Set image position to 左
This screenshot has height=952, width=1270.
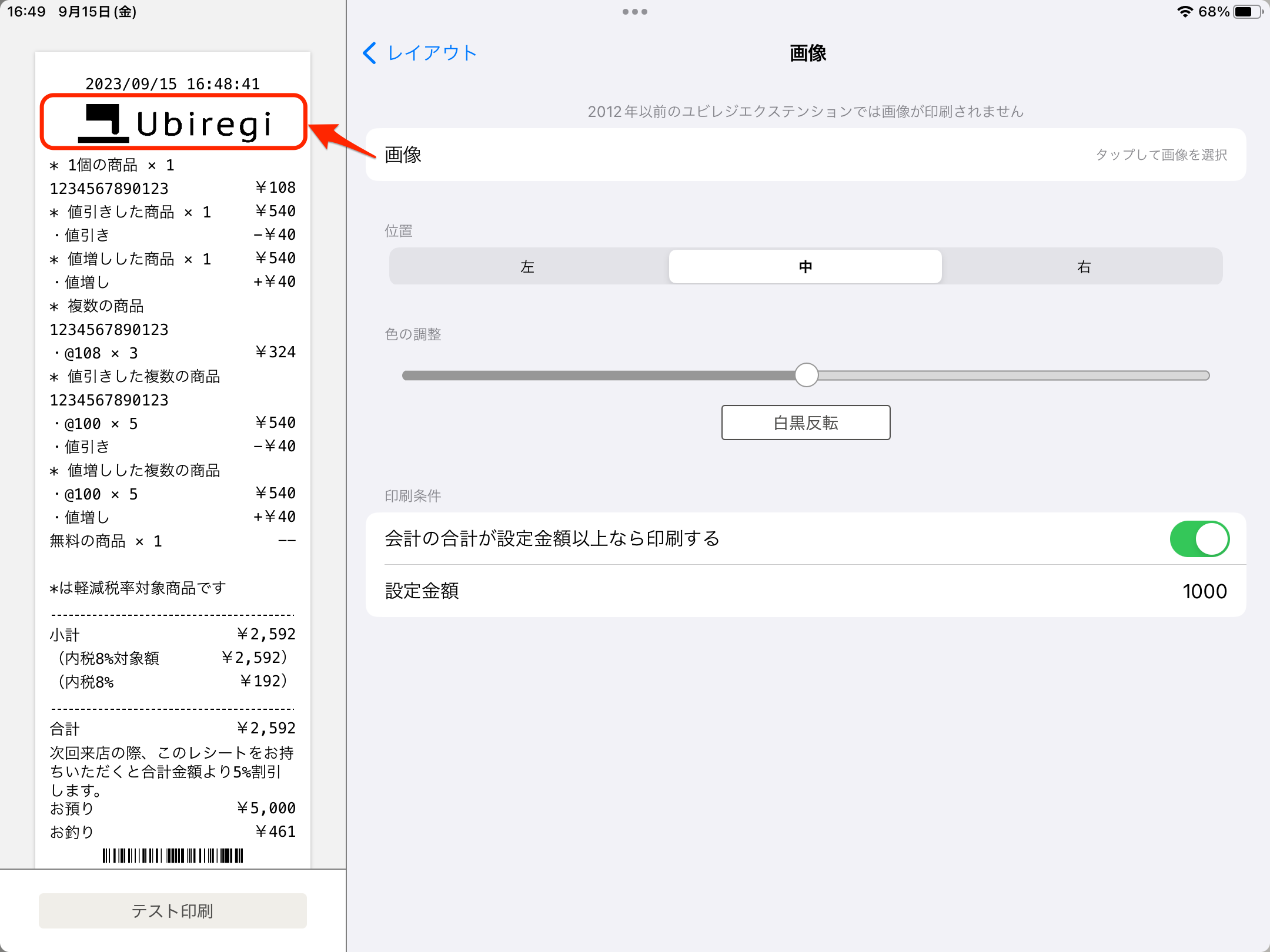(528, 266)
